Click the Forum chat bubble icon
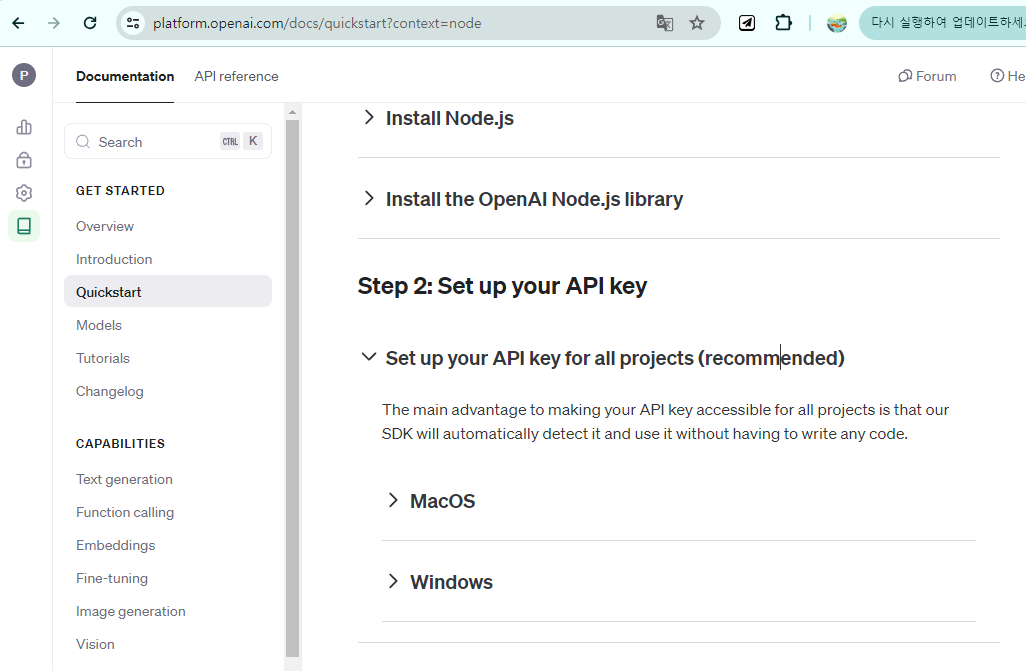This screenshot has width=1026, height=671. 905,76
